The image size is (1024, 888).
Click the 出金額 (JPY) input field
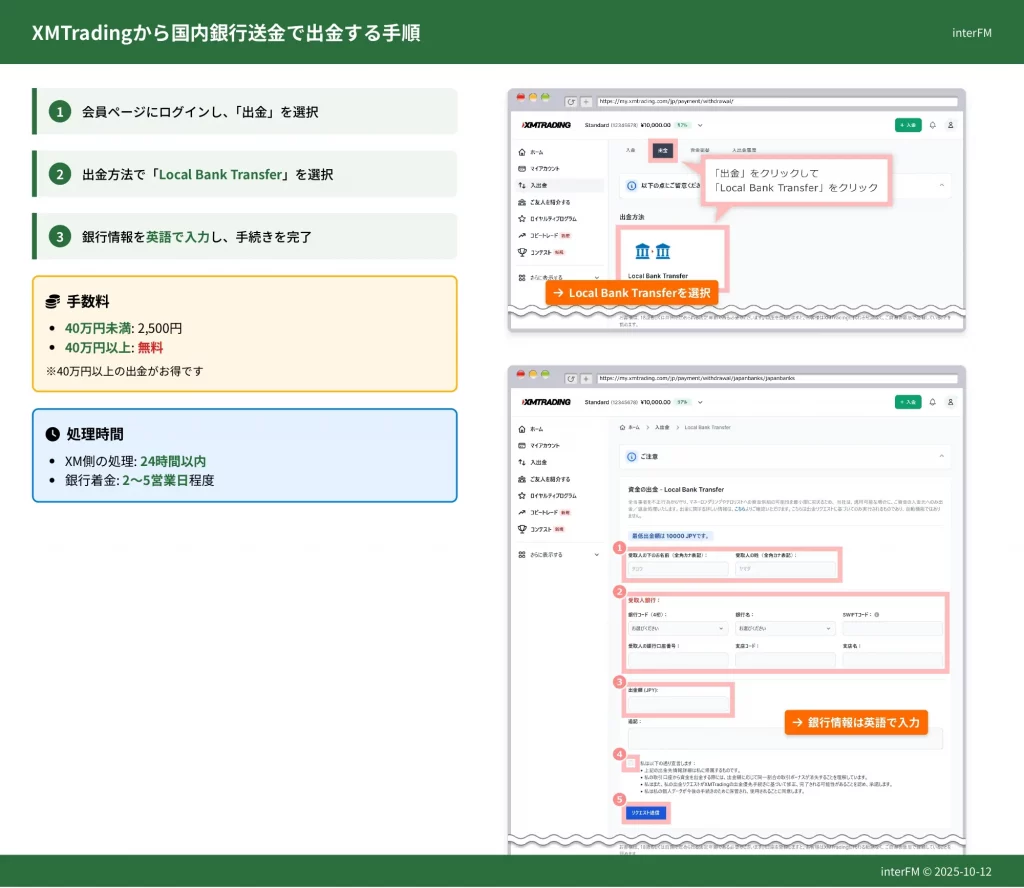[x=677, y=704]
